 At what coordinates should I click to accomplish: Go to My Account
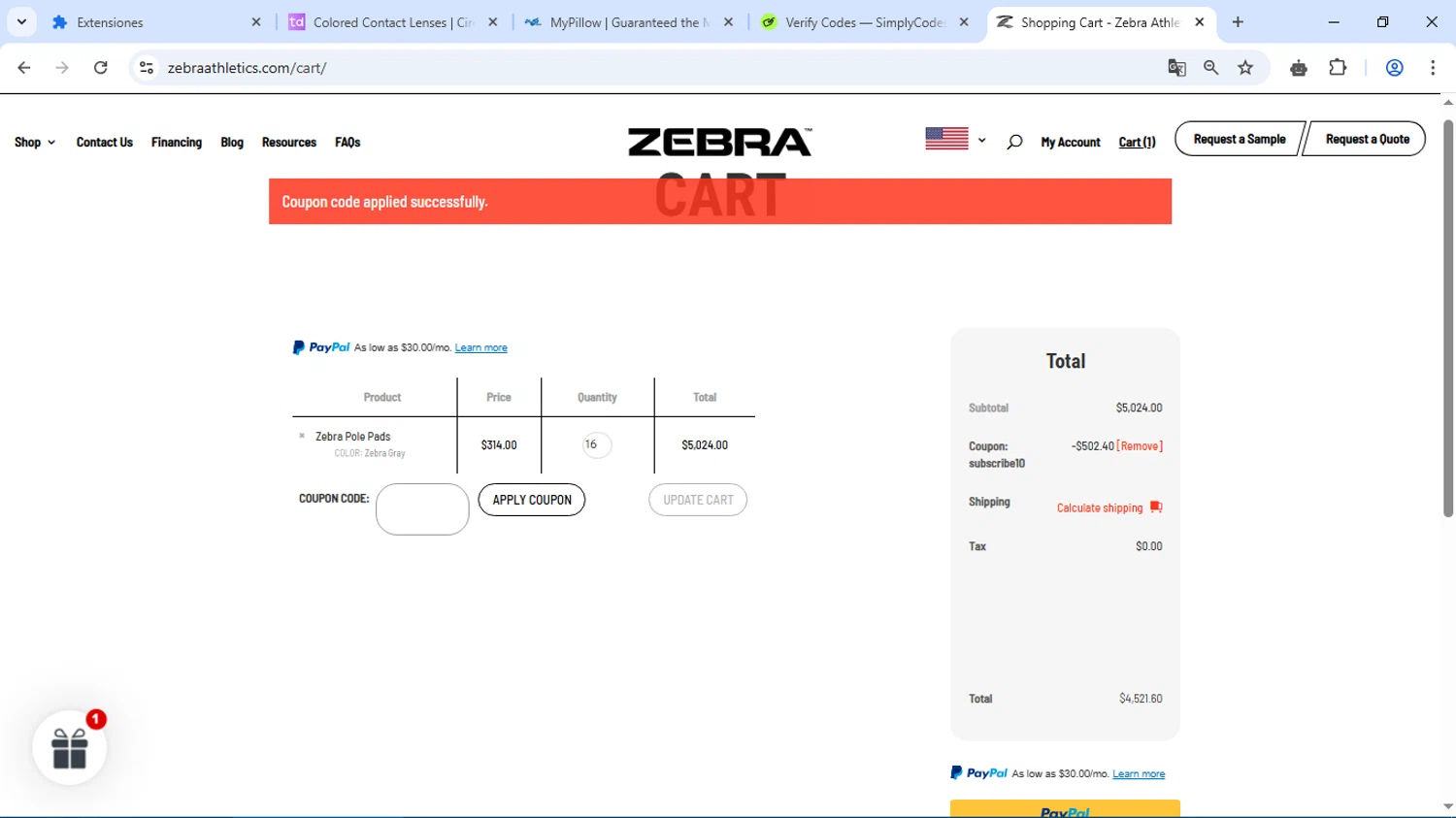pyautogui.click(x=1071, y=142)
